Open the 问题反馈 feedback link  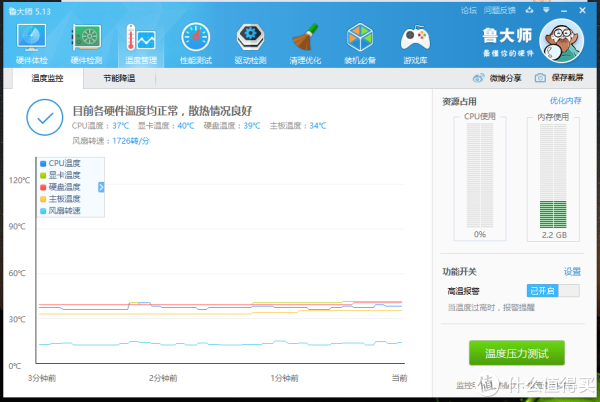pyautogui.click(x=499, y=10)
